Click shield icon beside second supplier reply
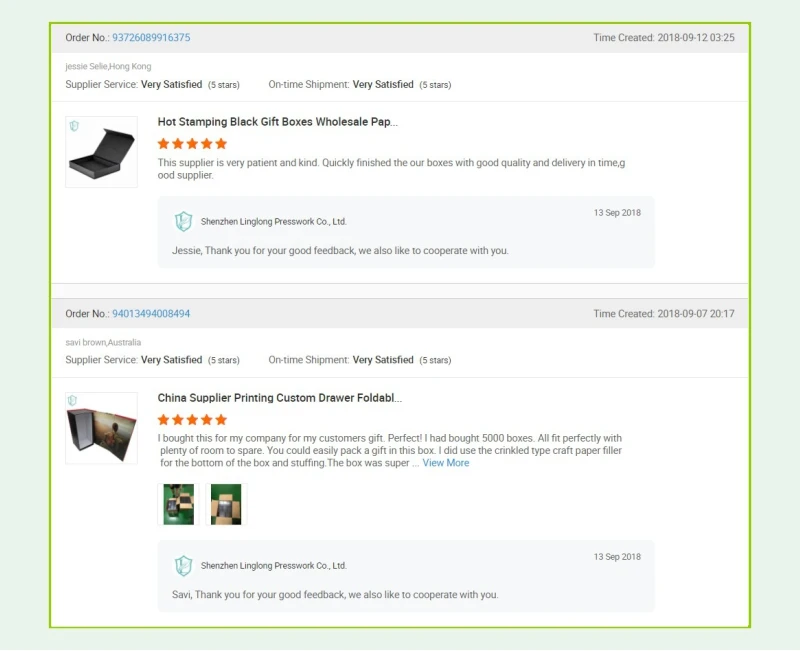The image size is (800, 651). pos(183,566)
